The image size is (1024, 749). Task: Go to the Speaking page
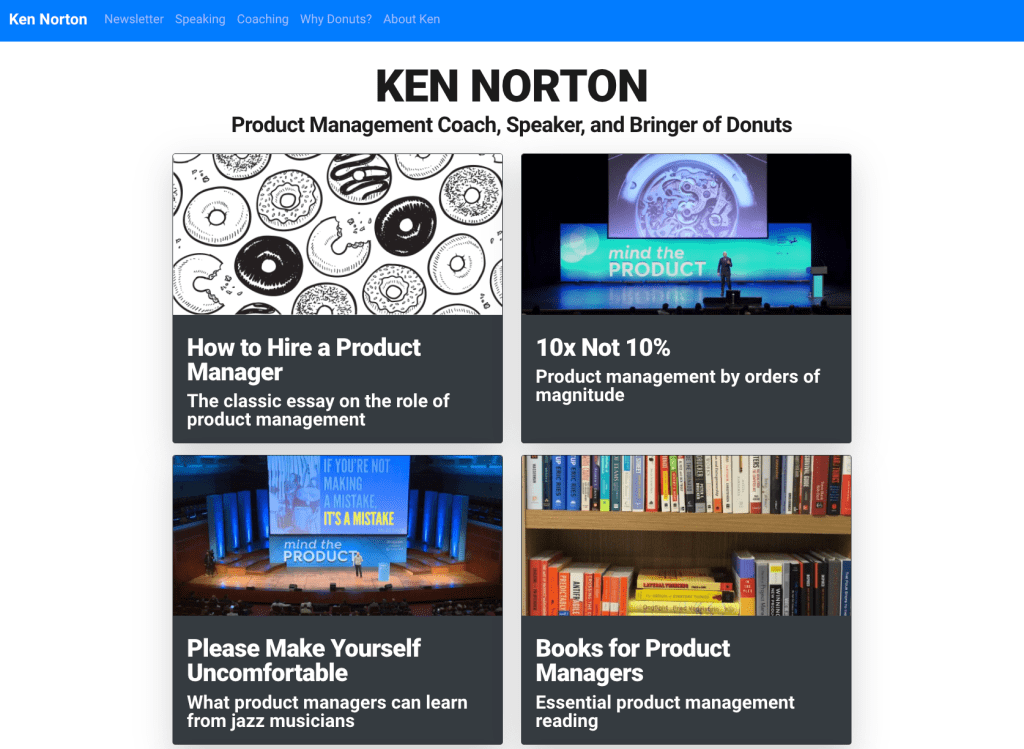200,20
